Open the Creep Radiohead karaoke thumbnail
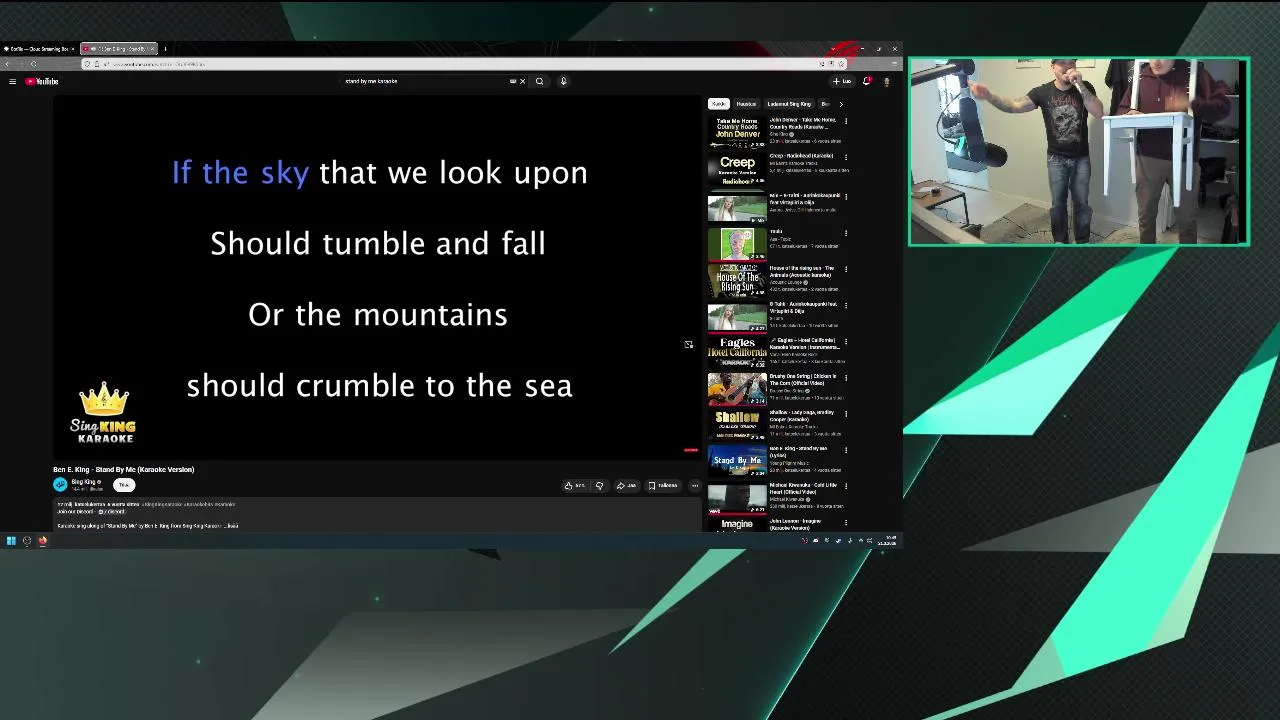This screenshot has height=720, width=1280. click(x=737, y=168)
